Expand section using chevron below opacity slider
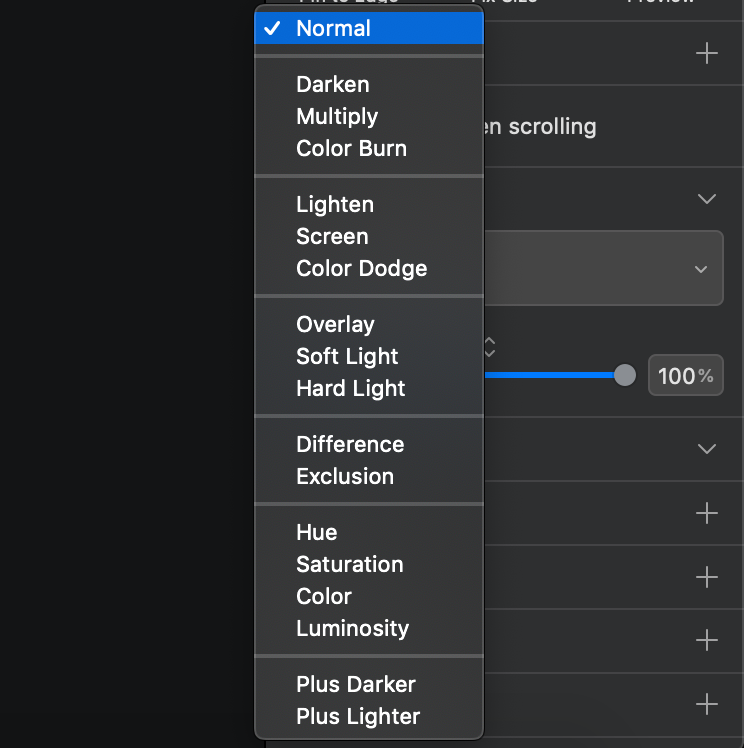The width and height of the screenshot is (744, 748). (x=707, y=449)
